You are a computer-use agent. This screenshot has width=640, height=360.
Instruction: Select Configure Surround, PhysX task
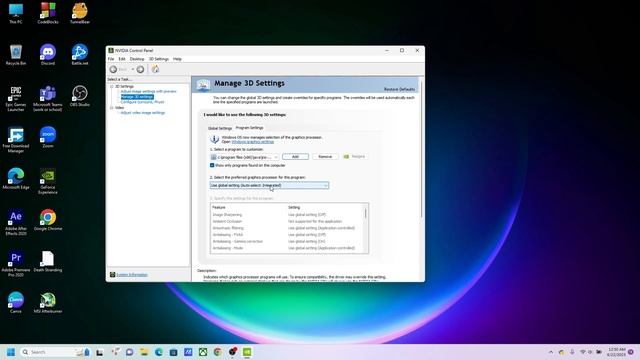tap(142, 102)
